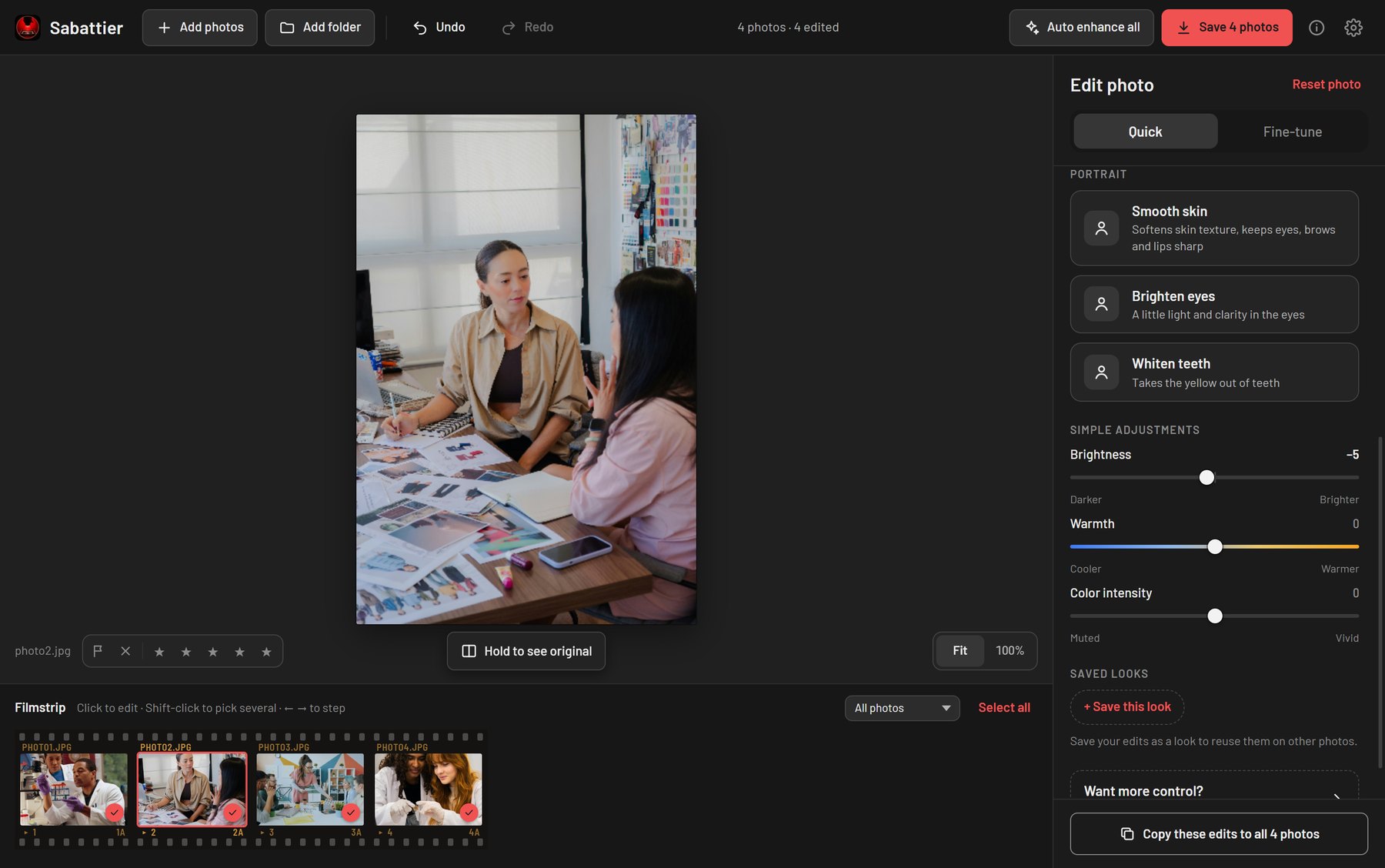Click the Sabattier app logo

[28, 28]
